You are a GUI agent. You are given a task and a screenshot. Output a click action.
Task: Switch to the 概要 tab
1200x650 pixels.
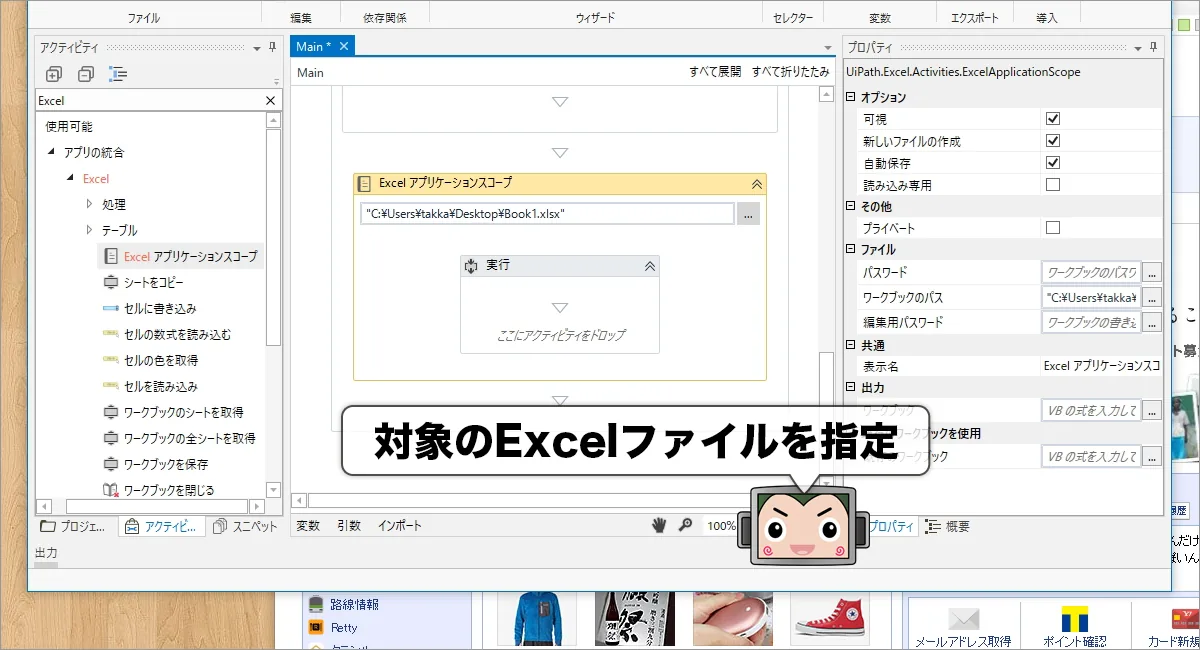tap(948, 526)
